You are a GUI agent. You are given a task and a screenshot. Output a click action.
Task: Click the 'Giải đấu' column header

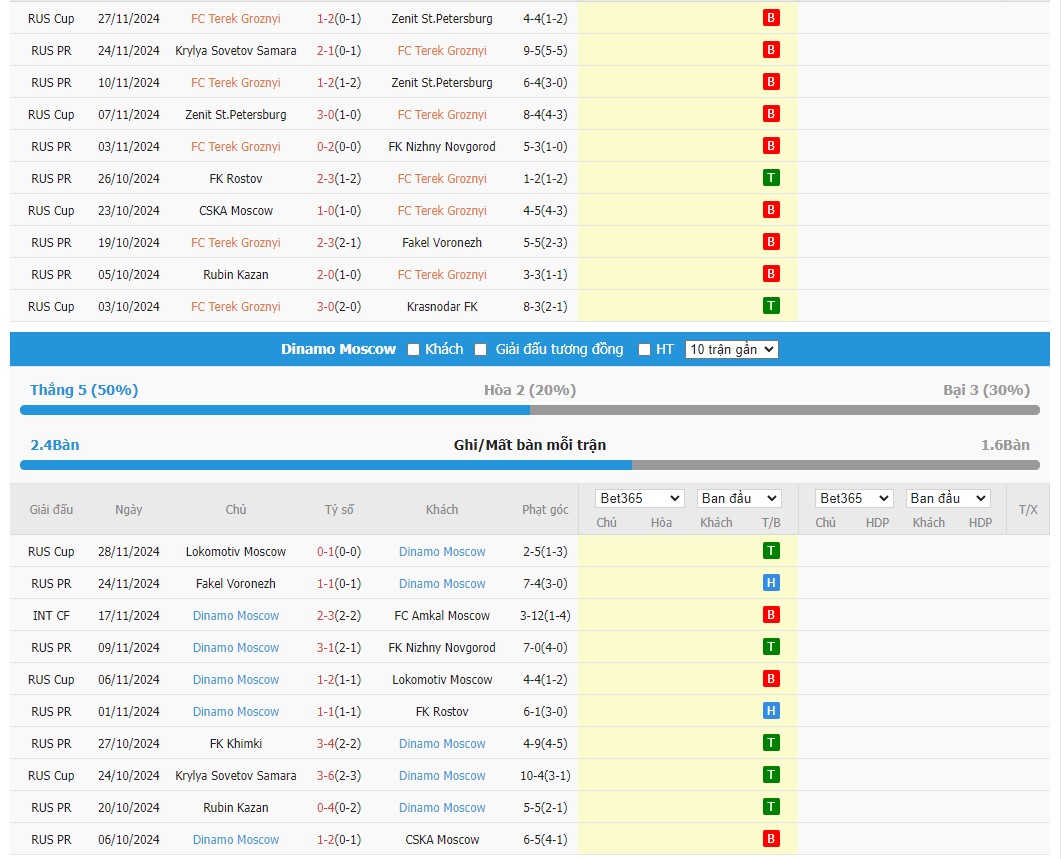click(51, 510)
